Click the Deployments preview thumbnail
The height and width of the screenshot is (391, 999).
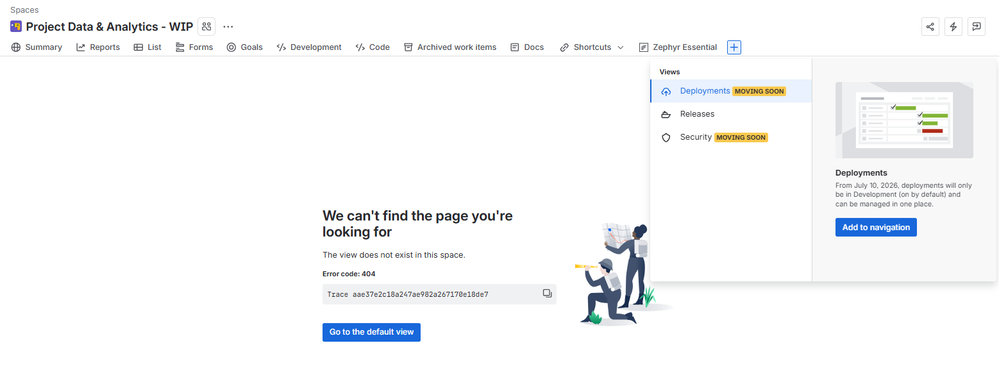[904, 120]
